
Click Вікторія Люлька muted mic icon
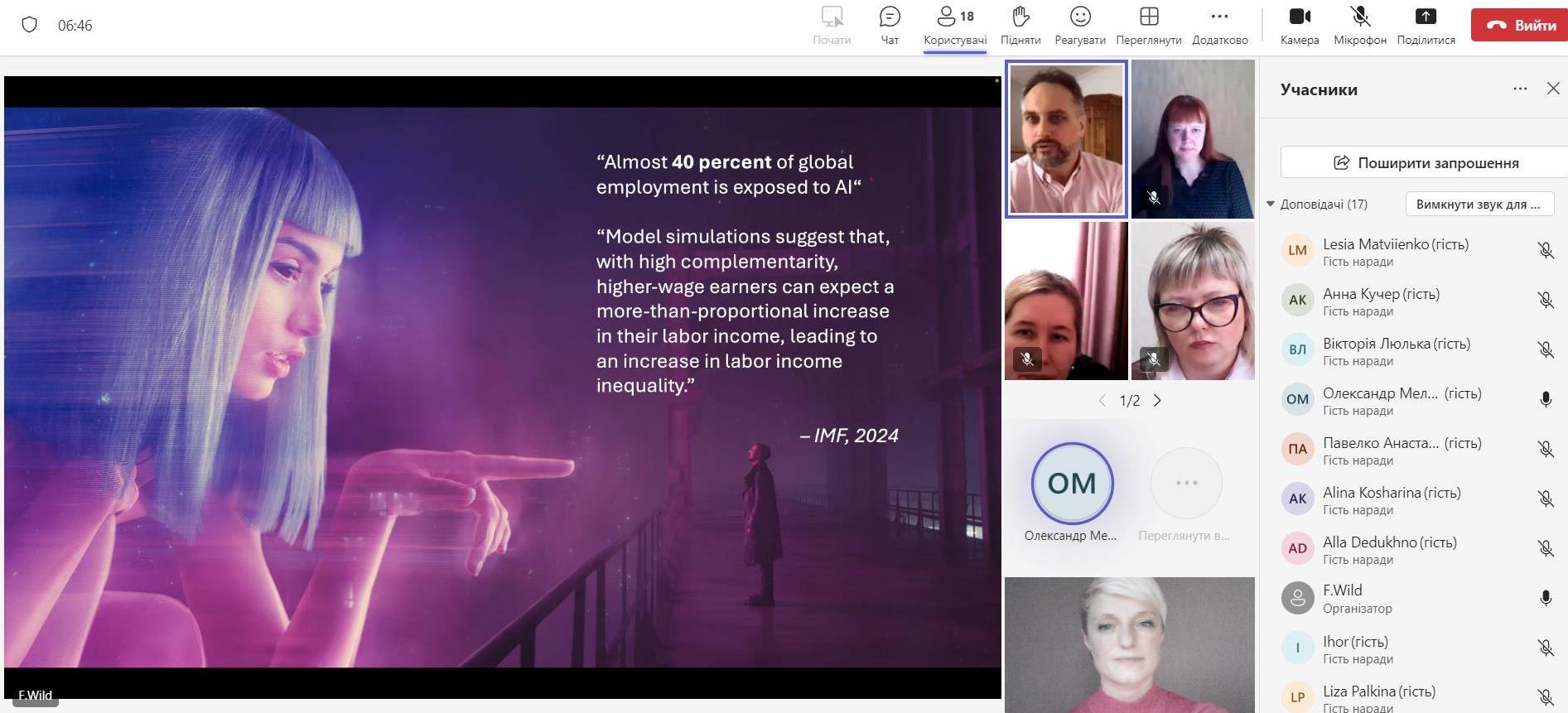[x=1546, y=349]
